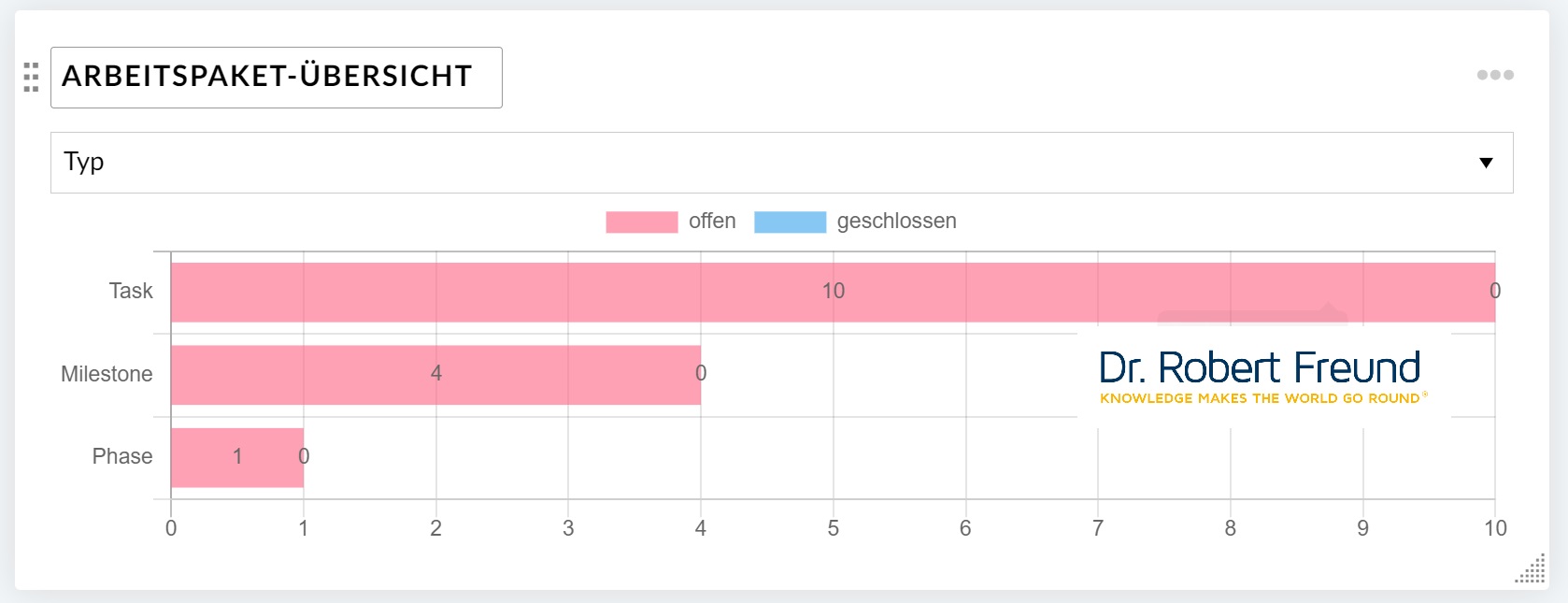The height and width of the screenshot is (603, 1568).
Task: Select the 'geschlossen' legend label
Action: coord(897,222)
